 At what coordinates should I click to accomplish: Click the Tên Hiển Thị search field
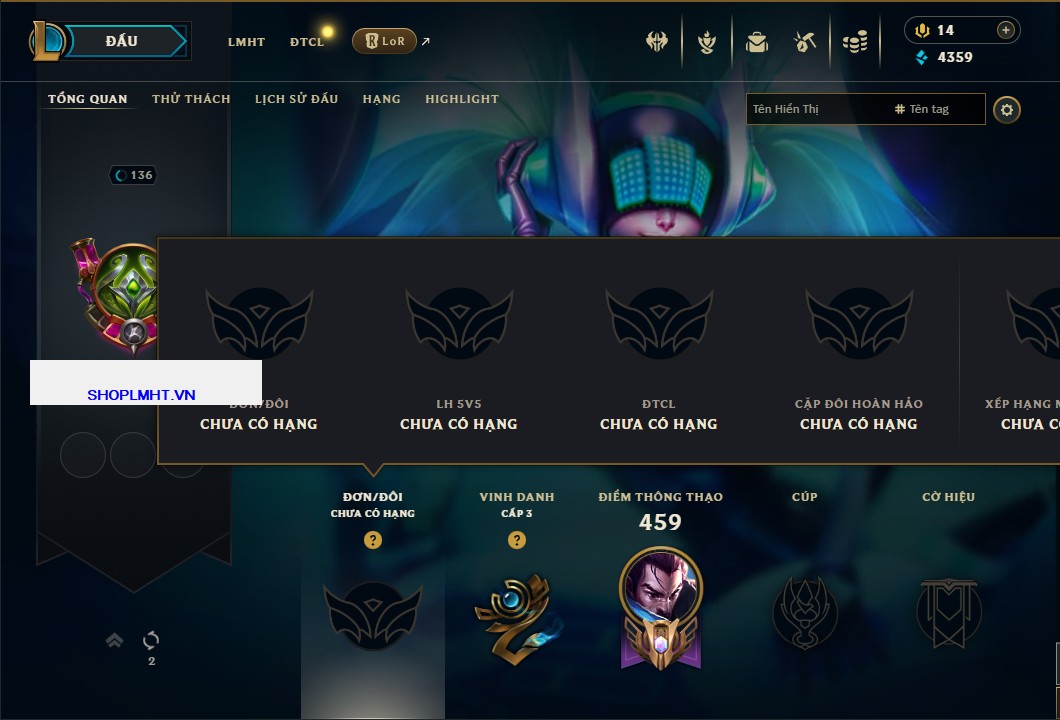pos(819,109)
